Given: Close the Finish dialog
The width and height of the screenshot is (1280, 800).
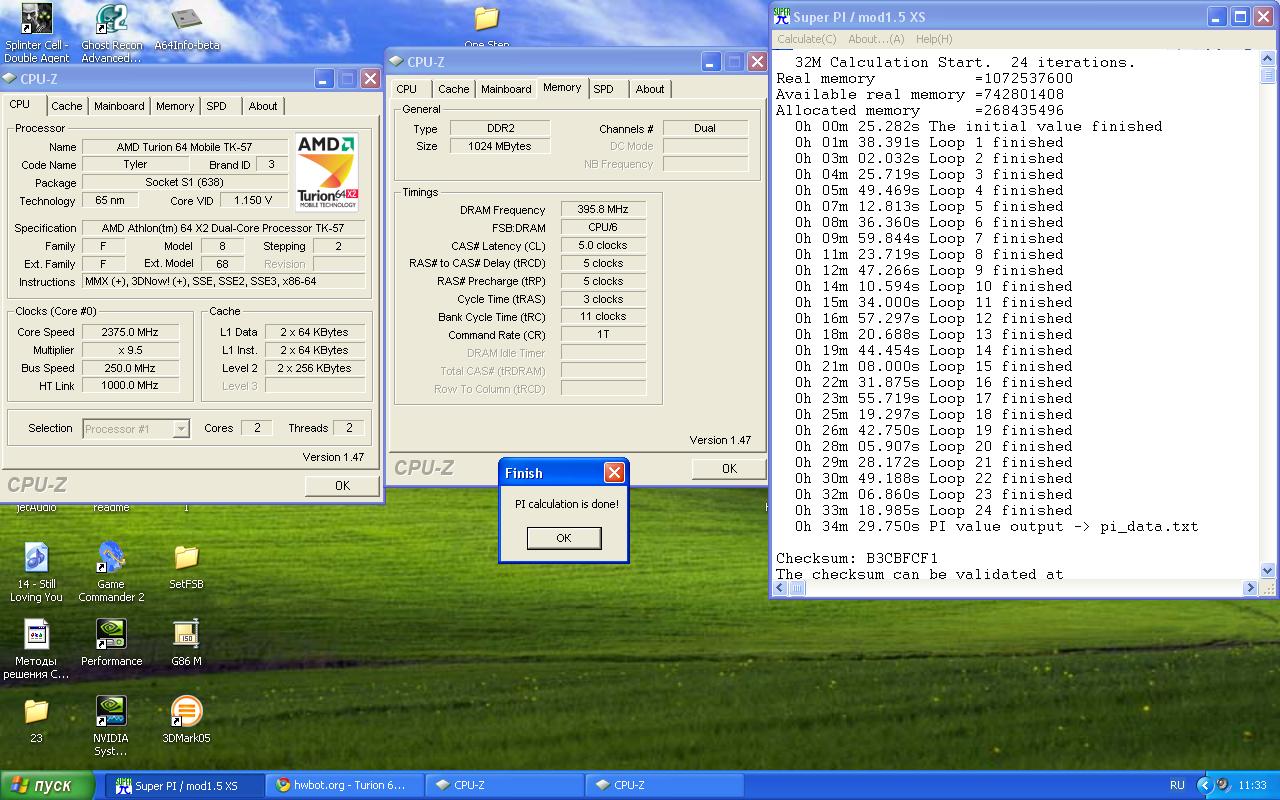Looking at the screenshot, I should 614,473.
